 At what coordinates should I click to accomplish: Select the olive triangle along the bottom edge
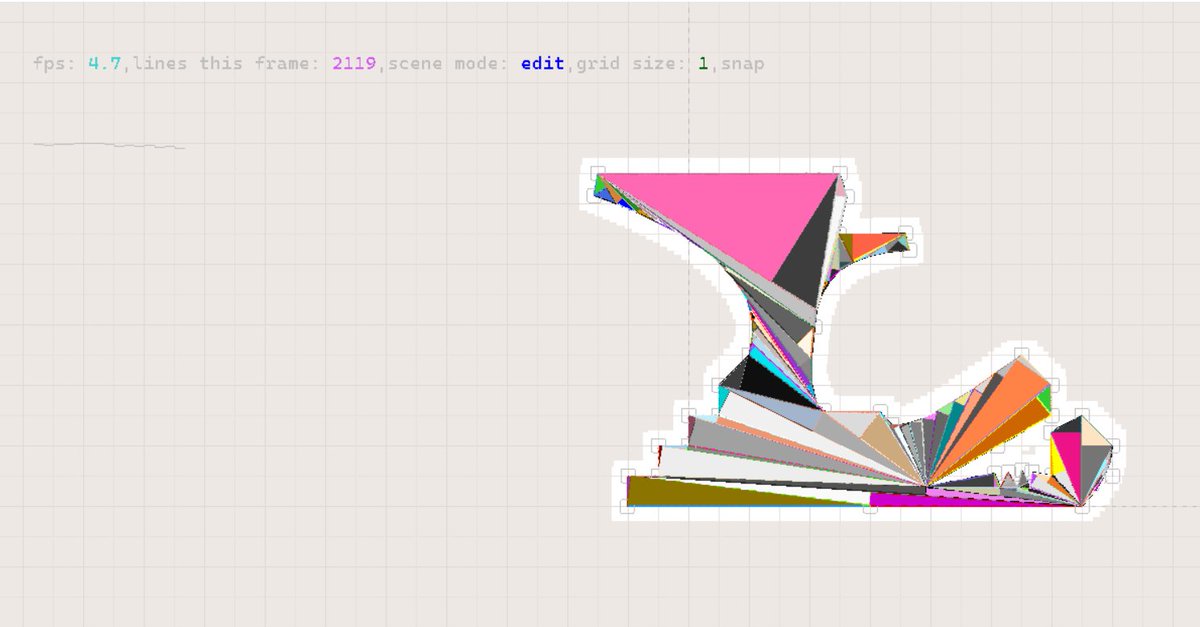[700, 494]
